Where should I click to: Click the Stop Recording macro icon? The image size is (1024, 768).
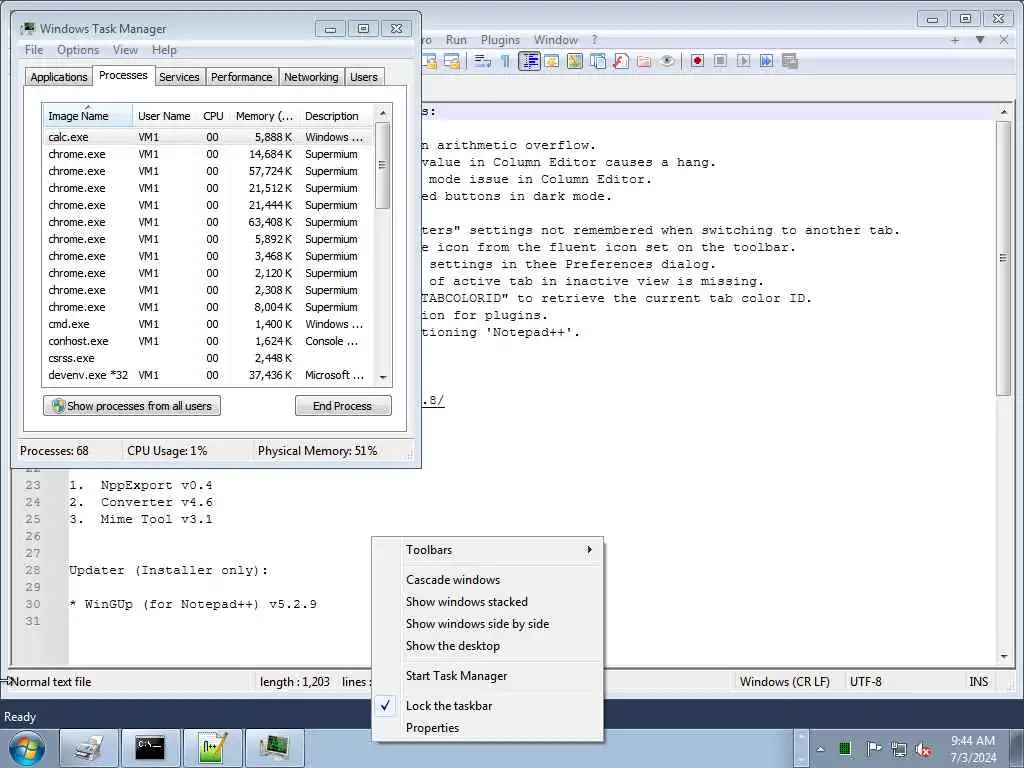point(720,61)
